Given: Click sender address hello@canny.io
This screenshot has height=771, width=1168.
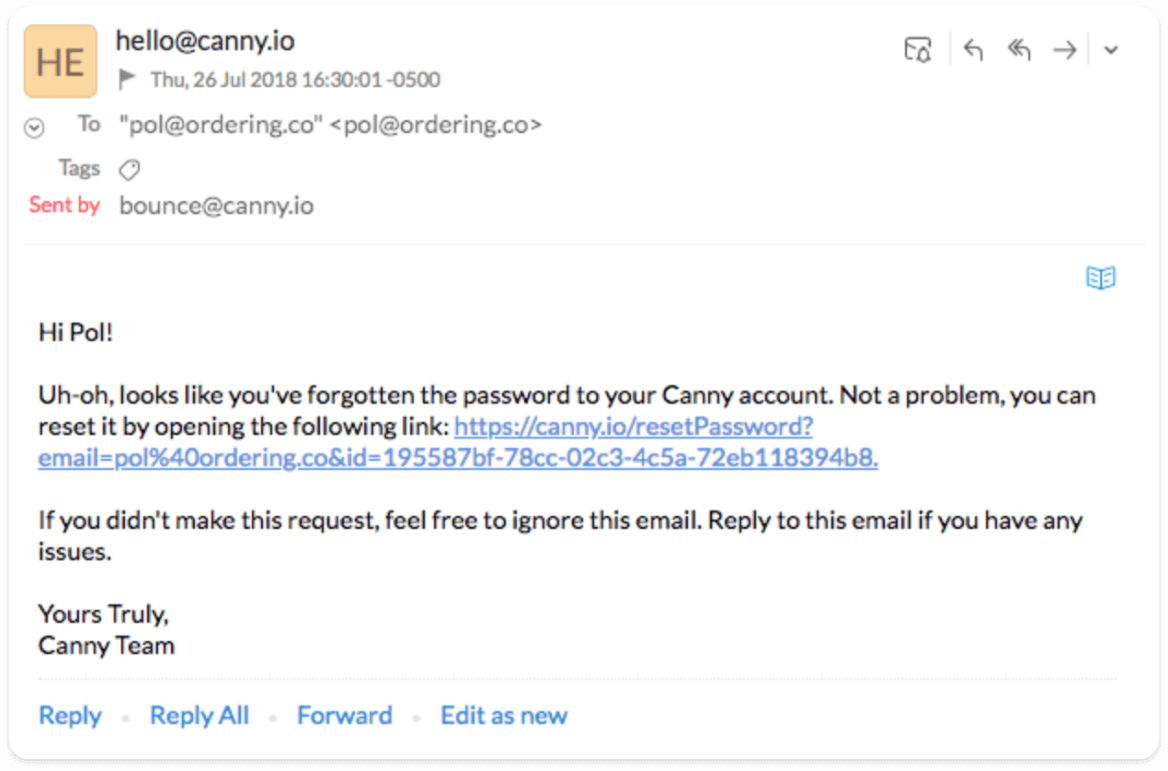Looking at the screenshot, I should pyautogui.click(x=205, y=41).
